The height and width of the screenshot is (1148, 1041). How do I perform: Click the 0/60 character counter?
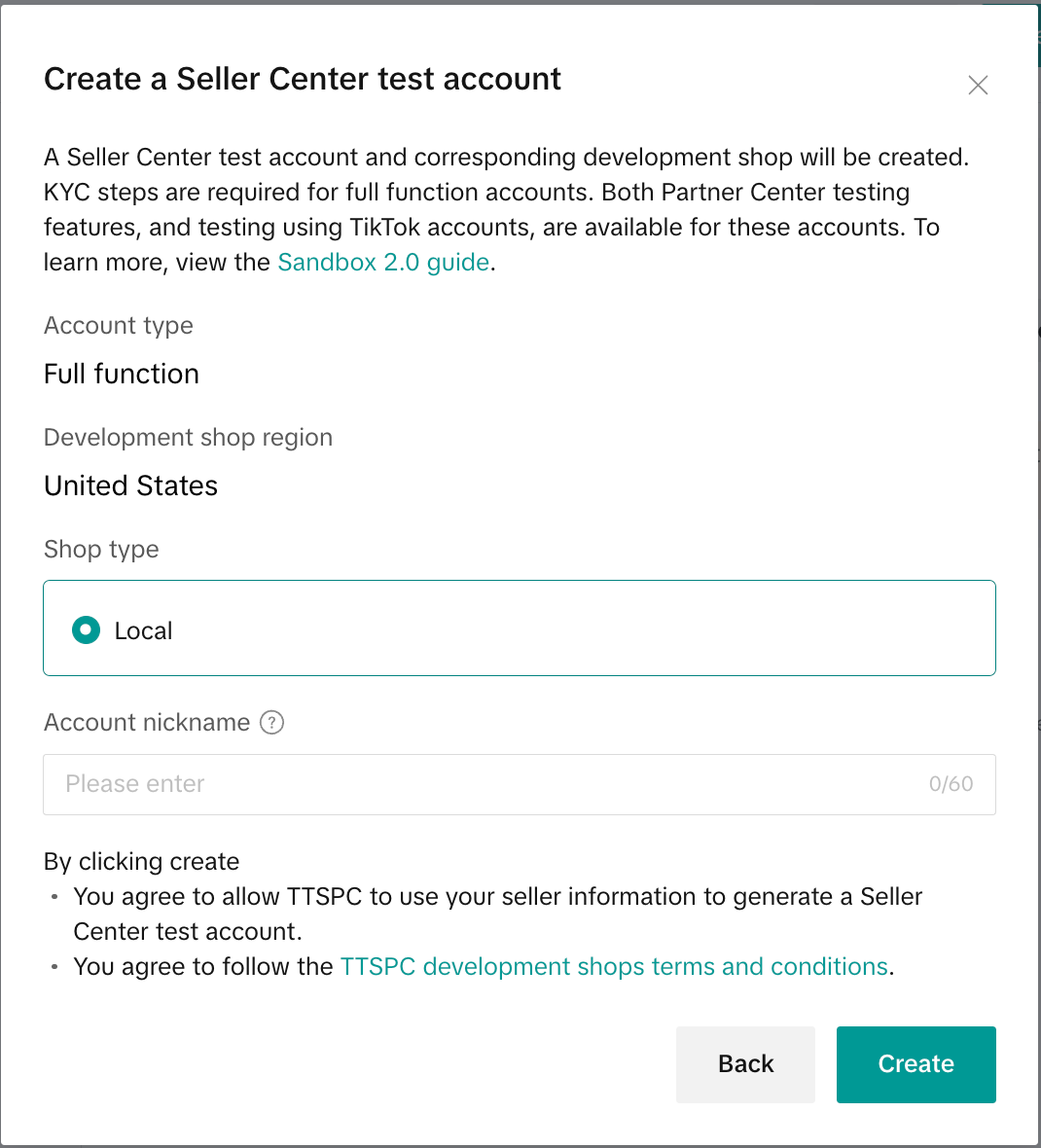click(951, 784)
